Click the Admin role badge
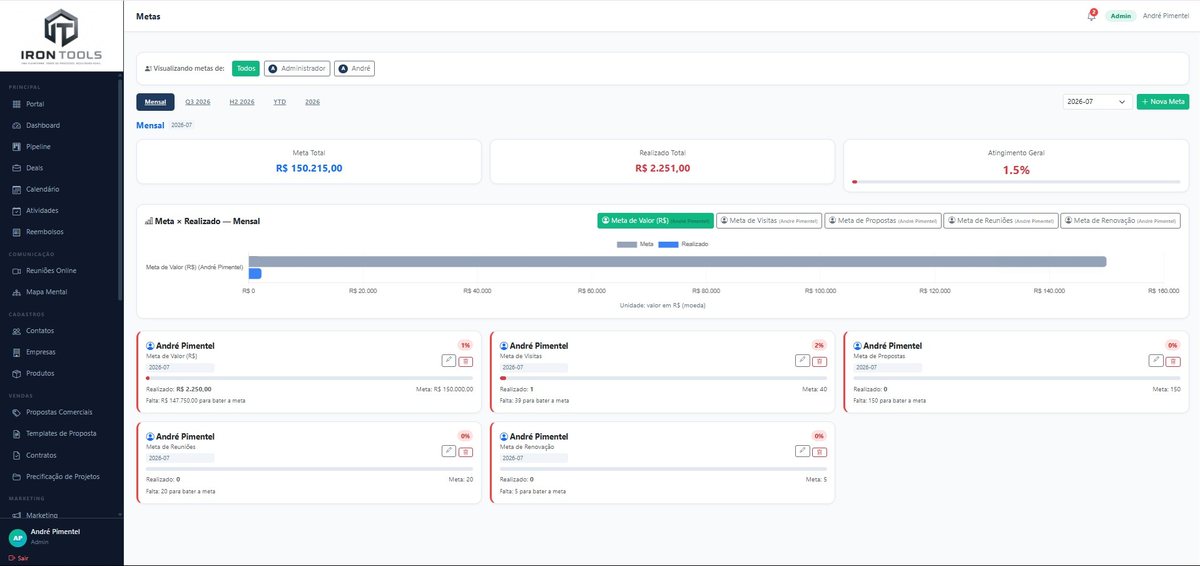The height and width of the screenshot is (566, 1200). 1120,16
